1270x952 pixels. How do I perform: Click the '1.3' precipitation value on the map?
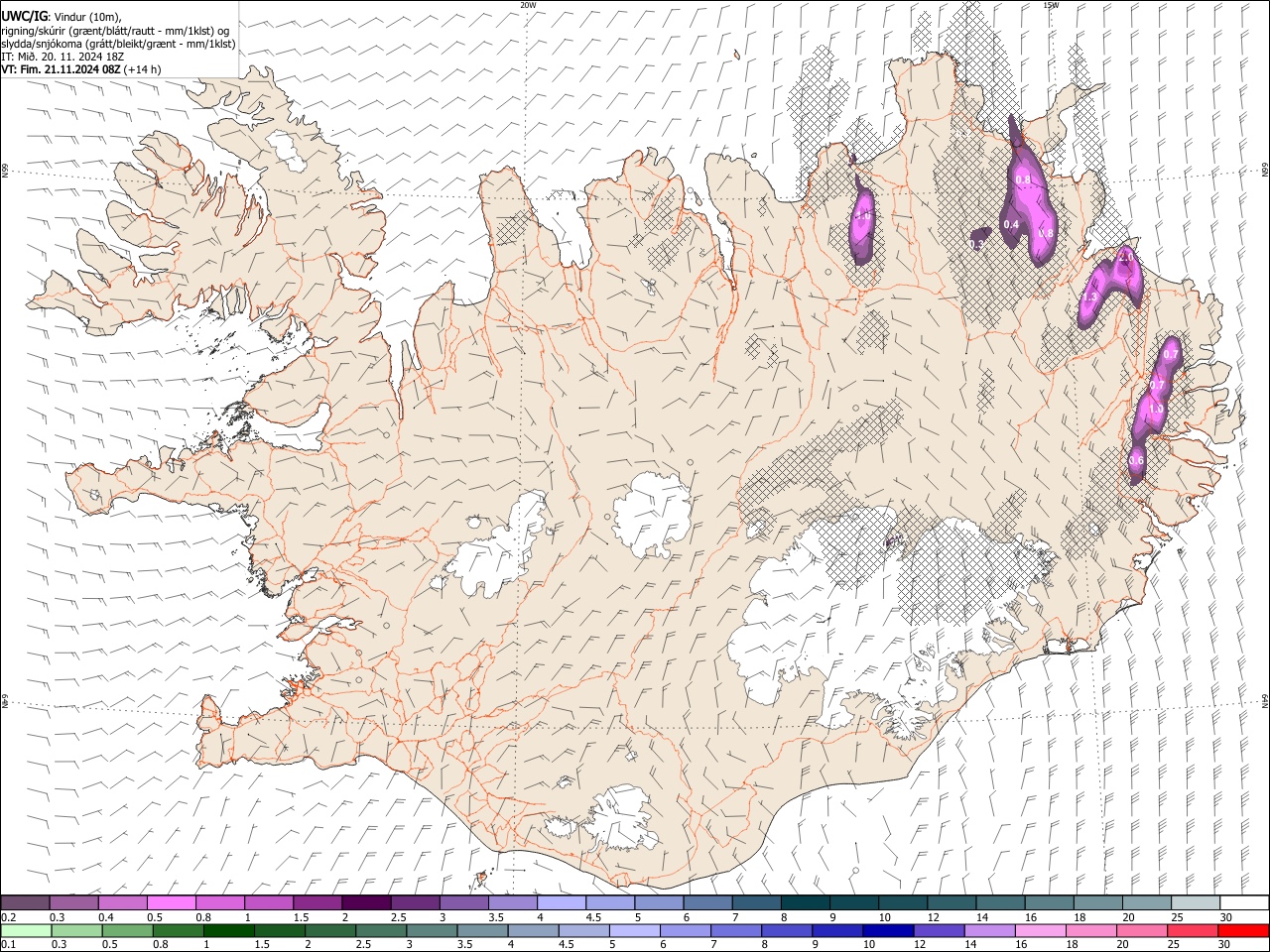click(x=1089, y=297)
